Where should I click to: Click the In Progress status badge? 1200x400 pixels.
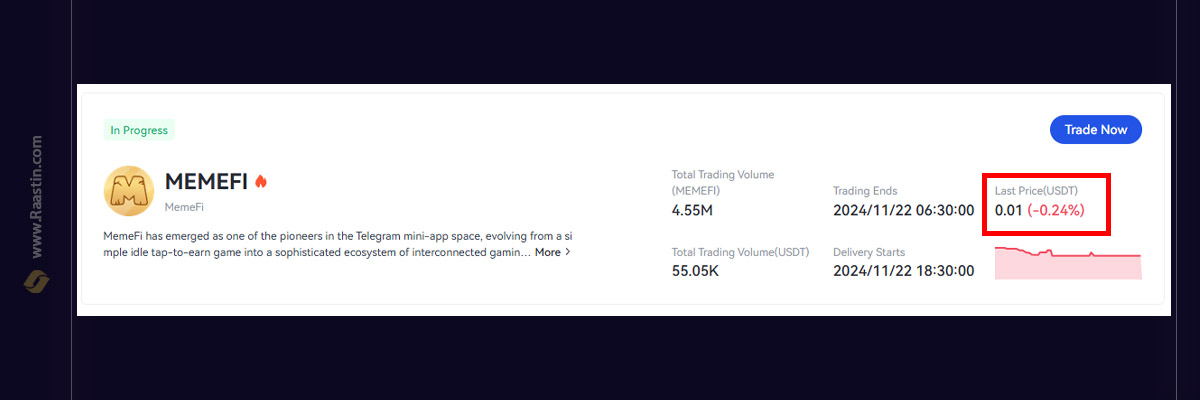click(x=140, y=130)
